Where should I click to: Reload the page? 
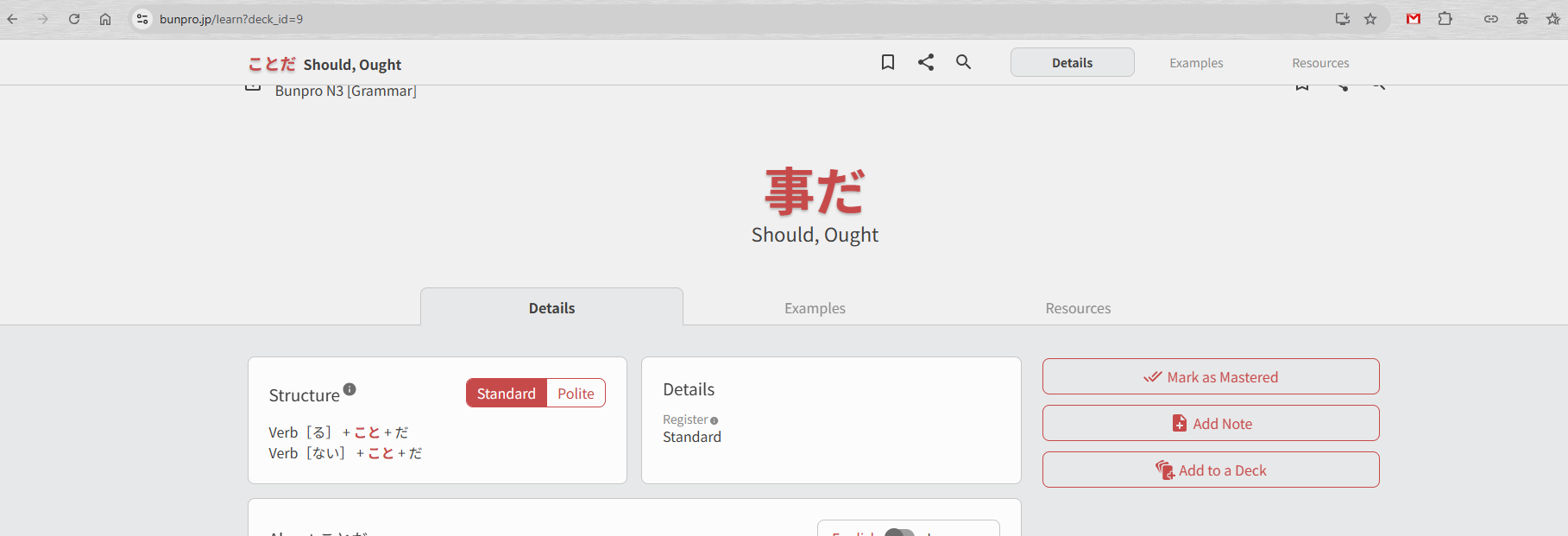pos(74,19)
